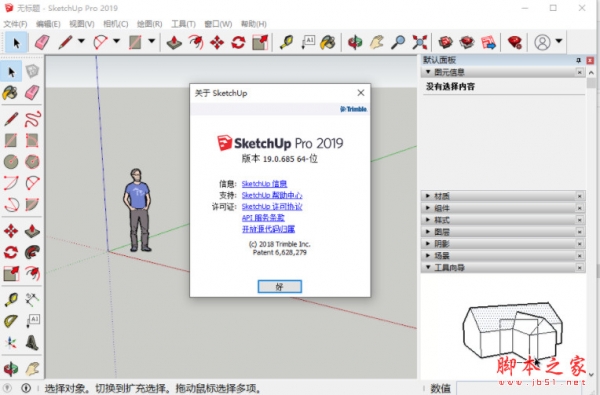Expand the 组件 panel
Image resolution: width=600 pixels, height=395 pixels.
pyautogui.click(x=503, y=208)
